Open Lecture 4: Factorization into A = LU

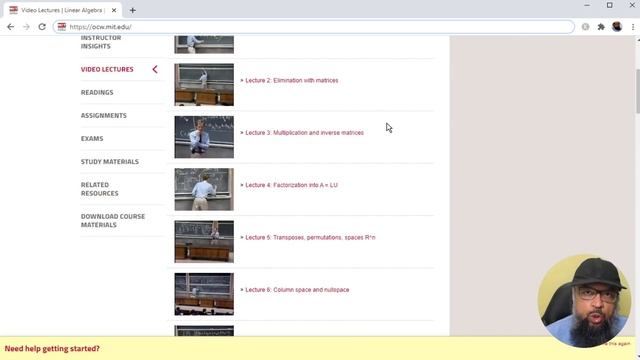point(291,185)
